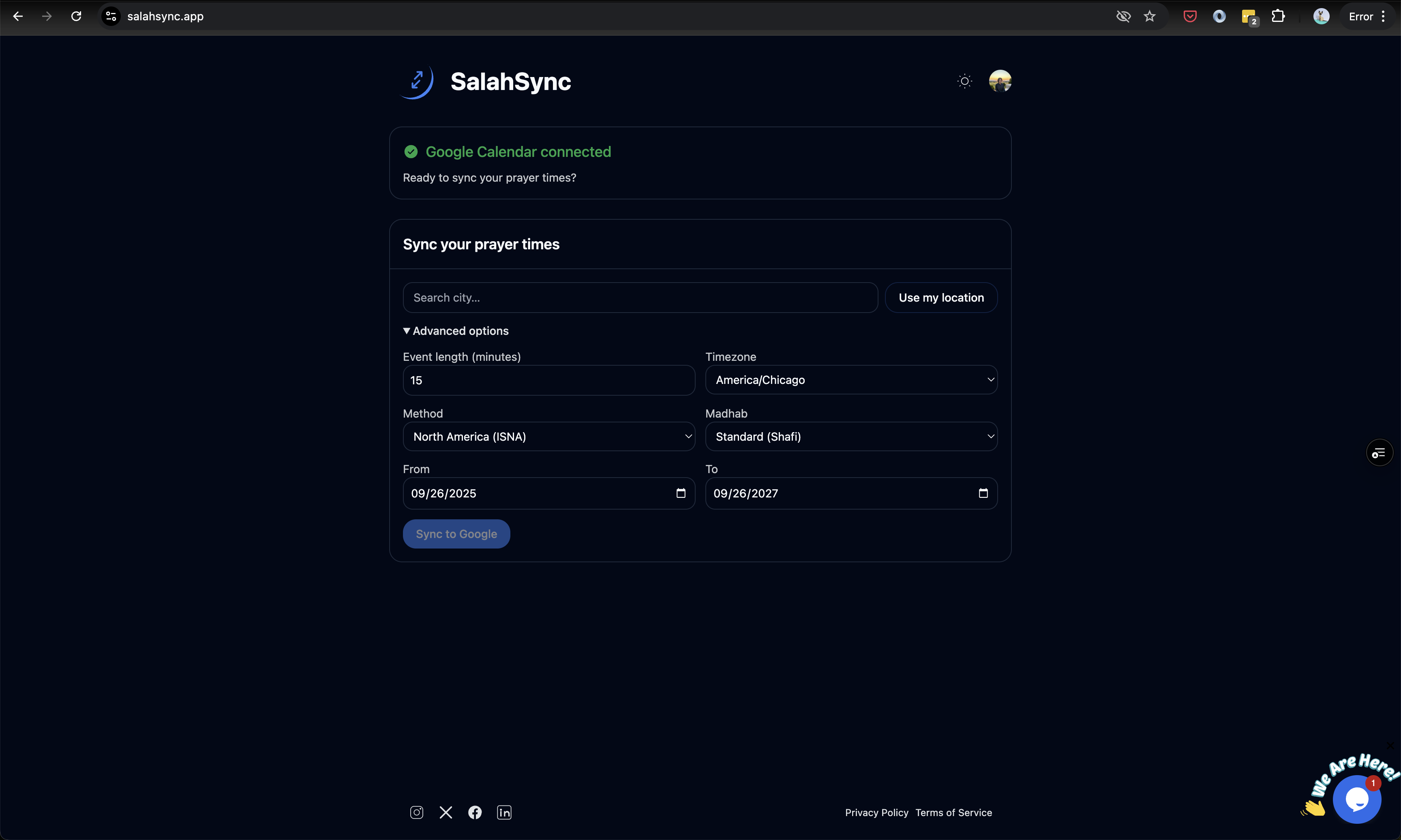This screenshot has height=840, width=1401.
Task: Open the From date calendar picker
Action: pos(681,493)
